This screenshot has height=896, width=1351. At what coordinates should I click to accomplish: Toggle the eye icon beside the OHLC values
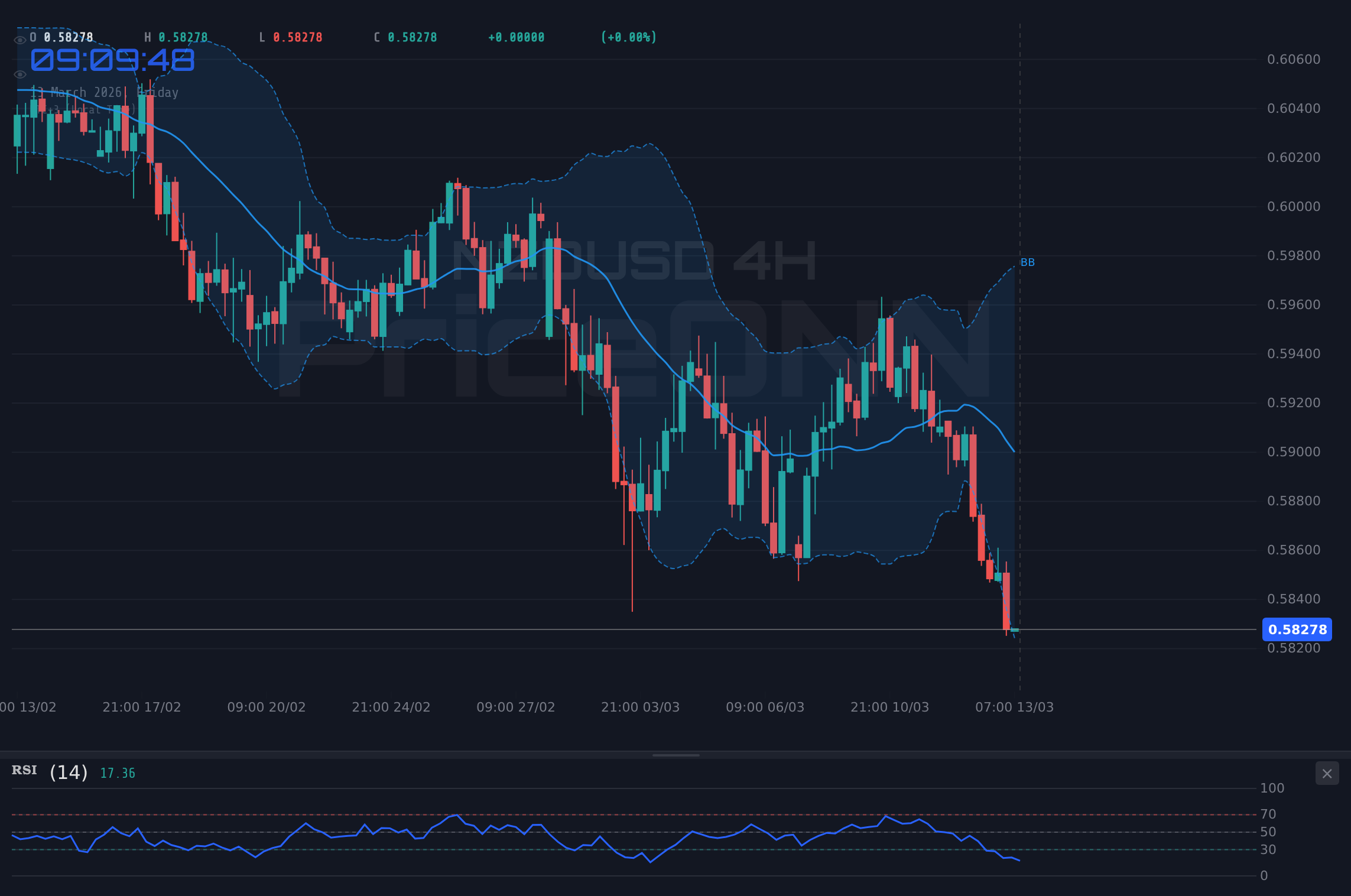tap(20, 40)
